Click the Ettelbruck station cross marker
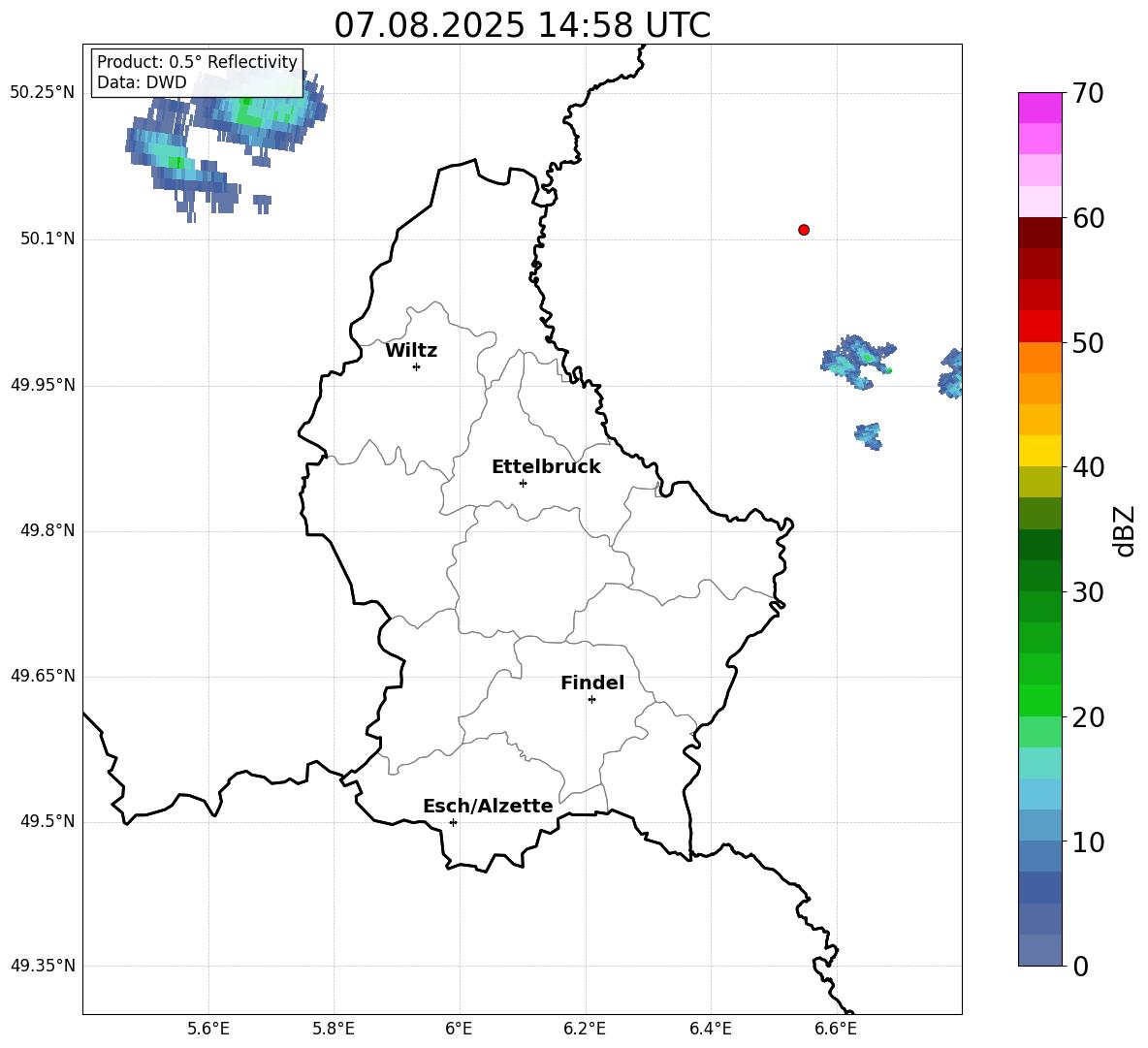 point(523,483)
